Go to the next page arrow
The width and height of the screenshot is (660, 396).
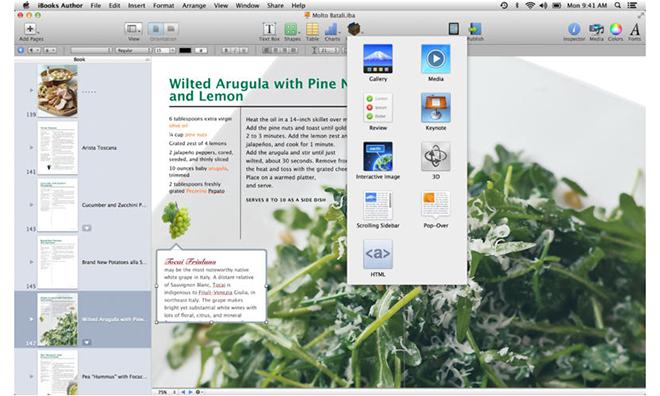coord(190,392)
